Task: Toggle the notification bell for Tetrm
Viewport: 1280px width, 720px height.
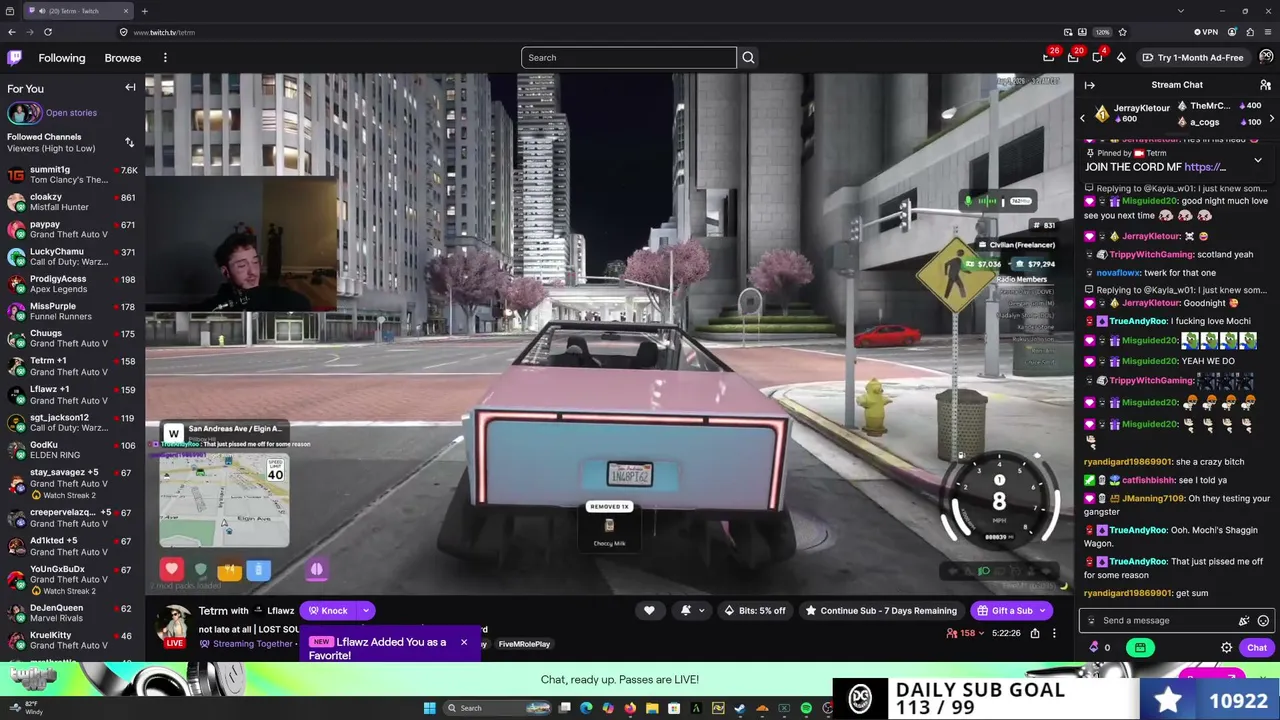Action: 686,611
